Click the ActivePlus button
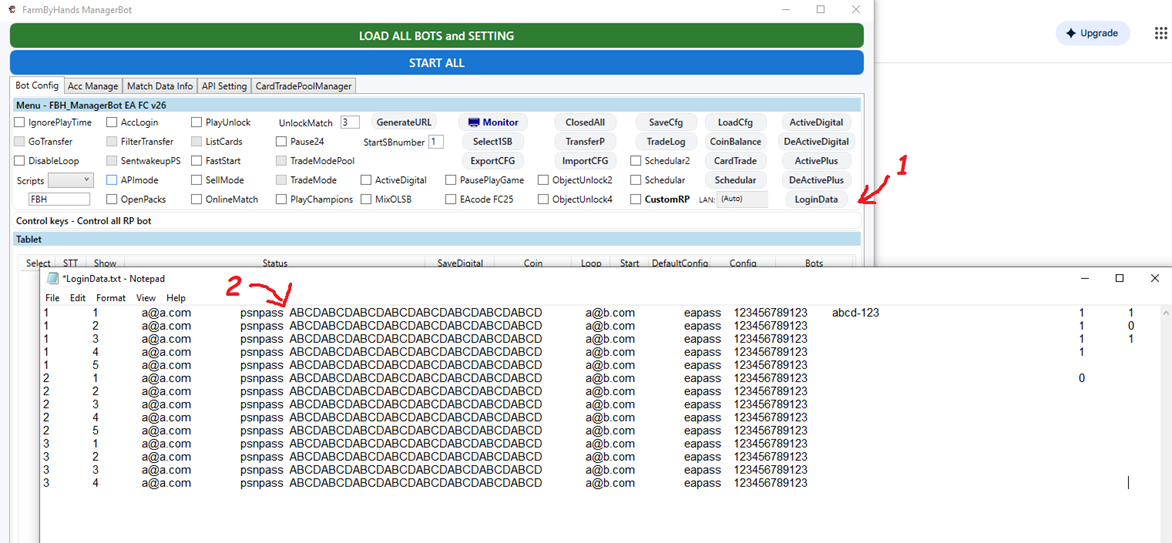1172x543 pixels. click(816, 160)
